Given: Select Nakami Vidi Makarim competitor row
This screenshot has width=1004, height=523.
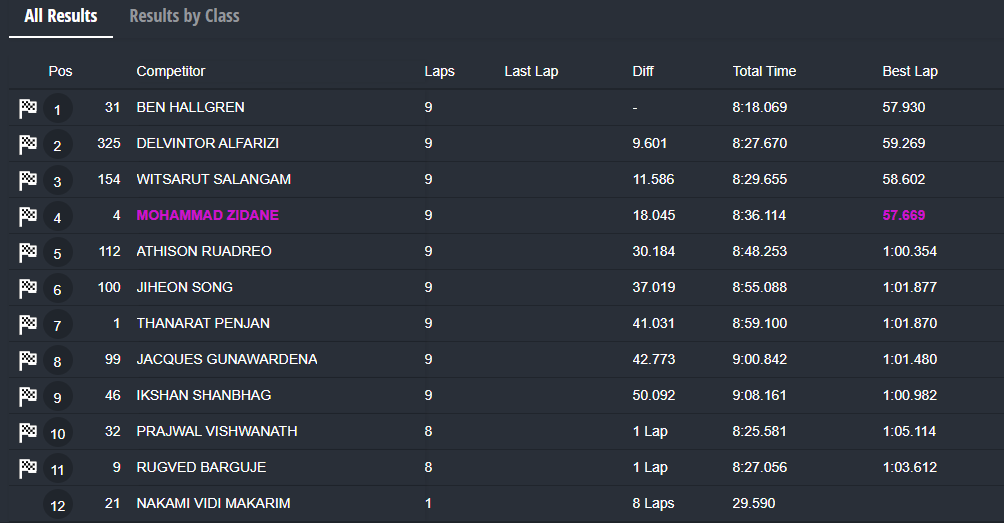Looking at the screenshot, I should 213,503.
